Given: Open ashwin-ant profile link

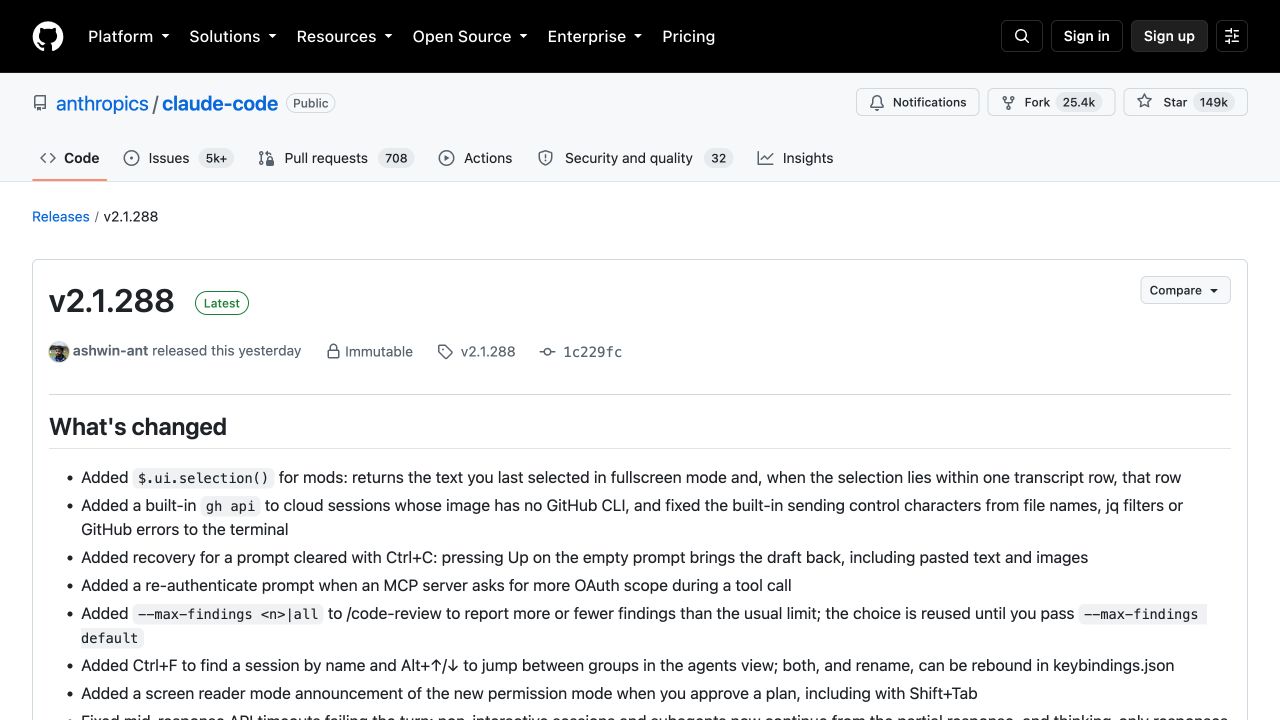Looking at the screenshot, I should click(x=111, y=351).
